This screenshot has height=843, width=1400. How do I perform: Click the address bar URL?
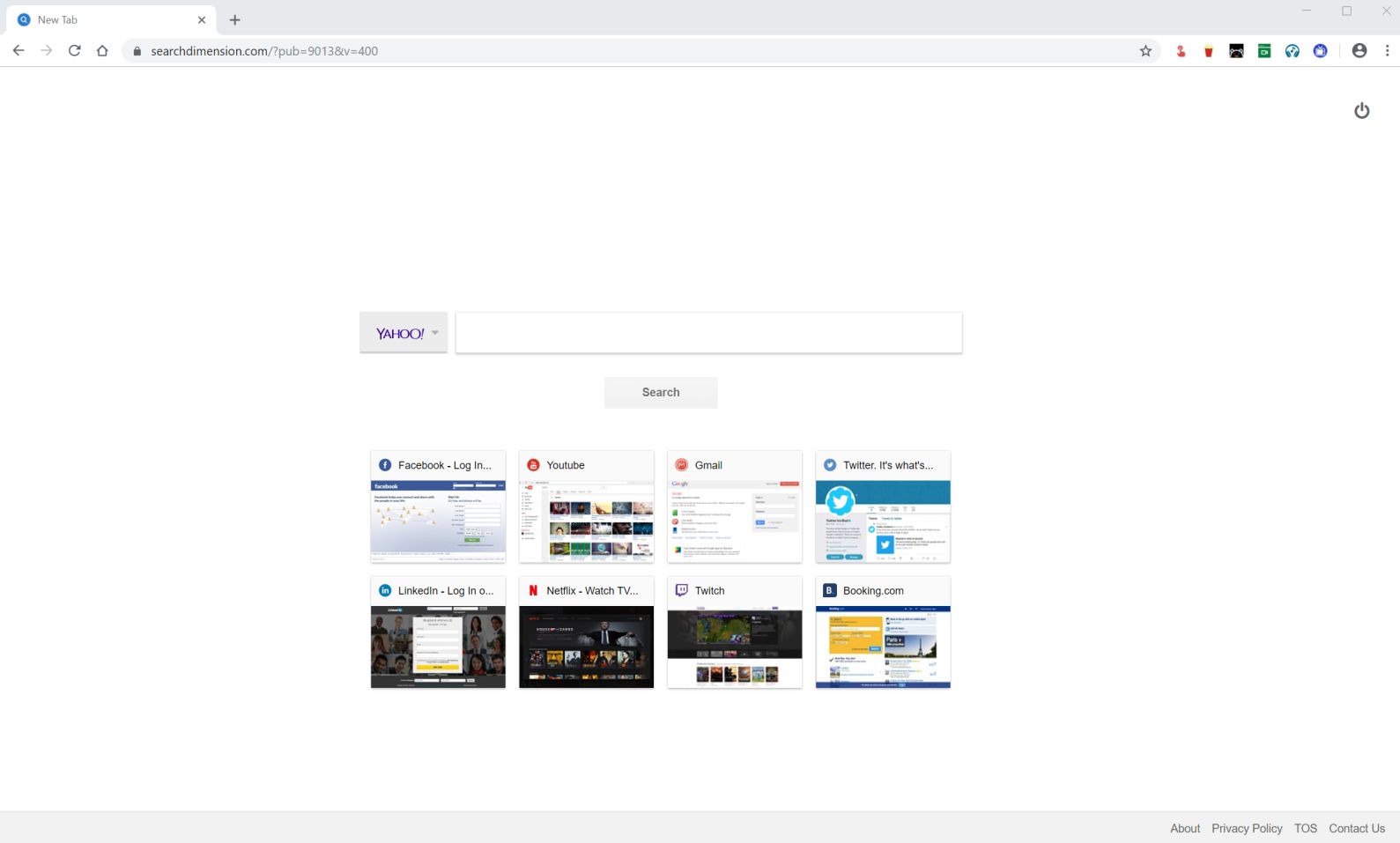(x=264, y=51)
